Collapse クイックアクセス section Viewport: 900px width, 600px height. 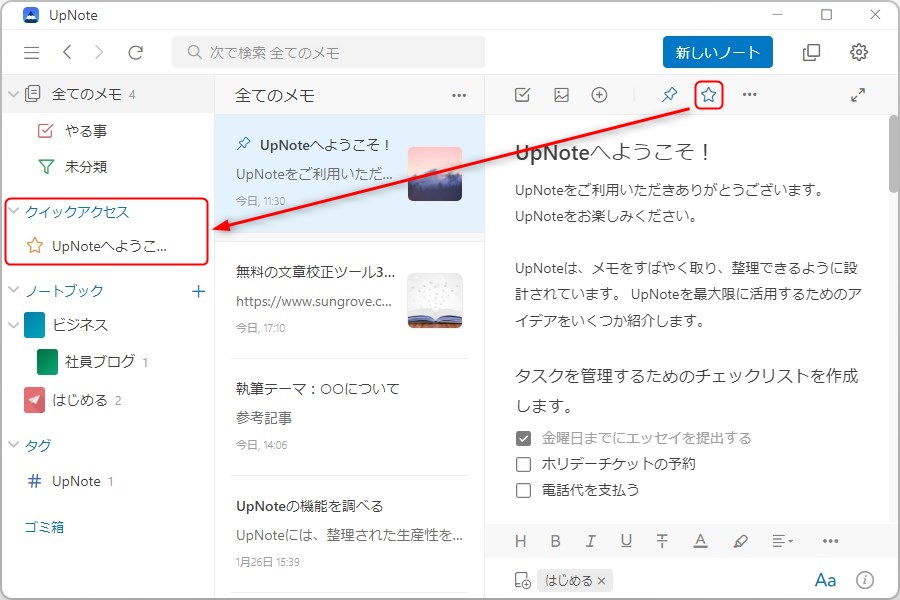point(14,211)
